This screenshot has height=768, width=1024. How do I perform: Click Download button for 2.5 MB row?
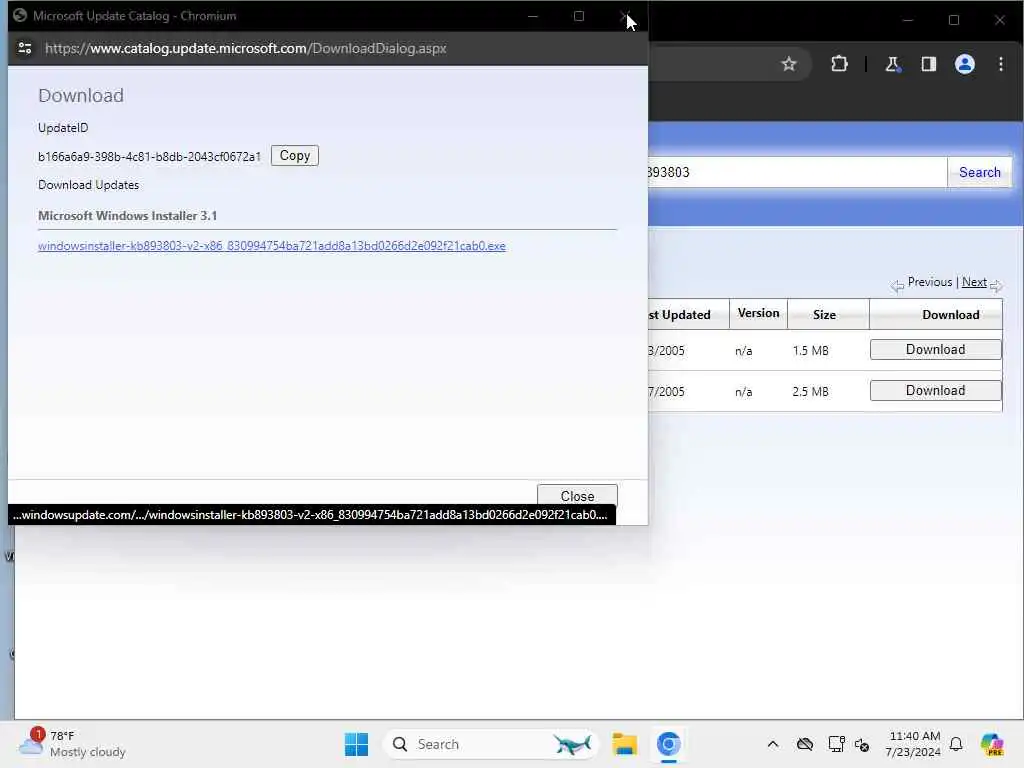(935, 391)
